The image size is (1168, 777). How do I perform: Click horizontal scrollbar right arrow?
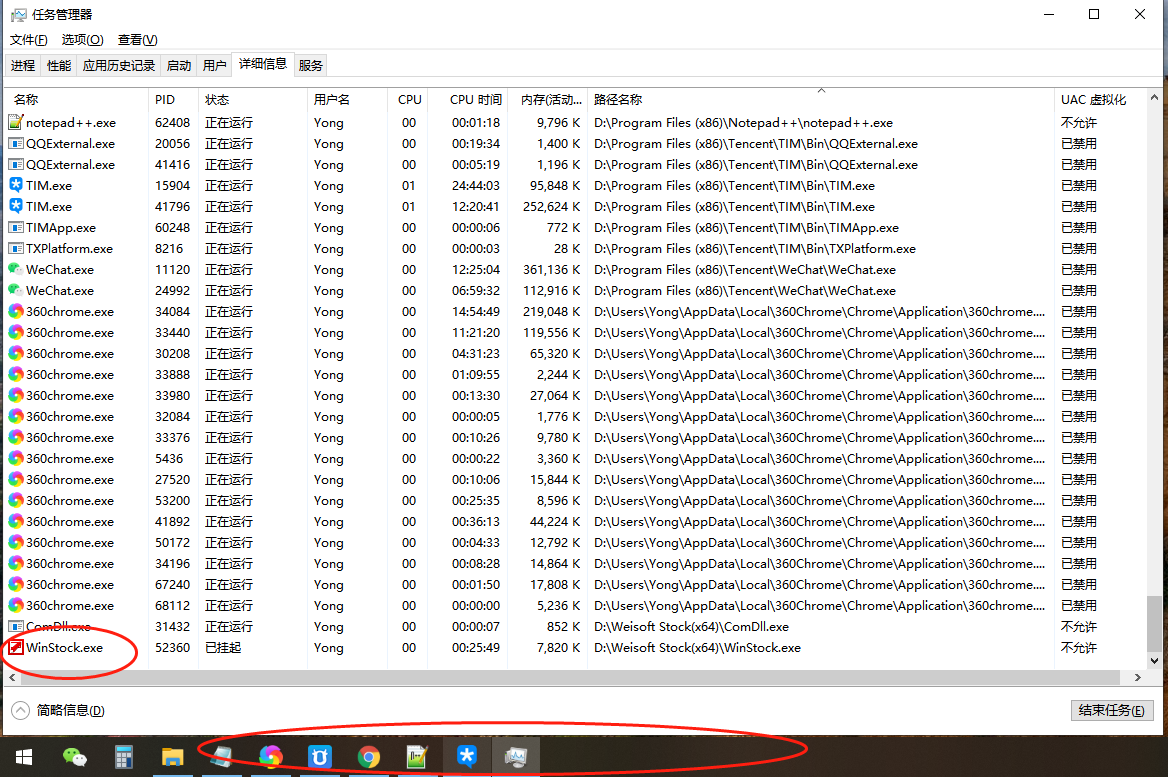[x=1137, y=677]
